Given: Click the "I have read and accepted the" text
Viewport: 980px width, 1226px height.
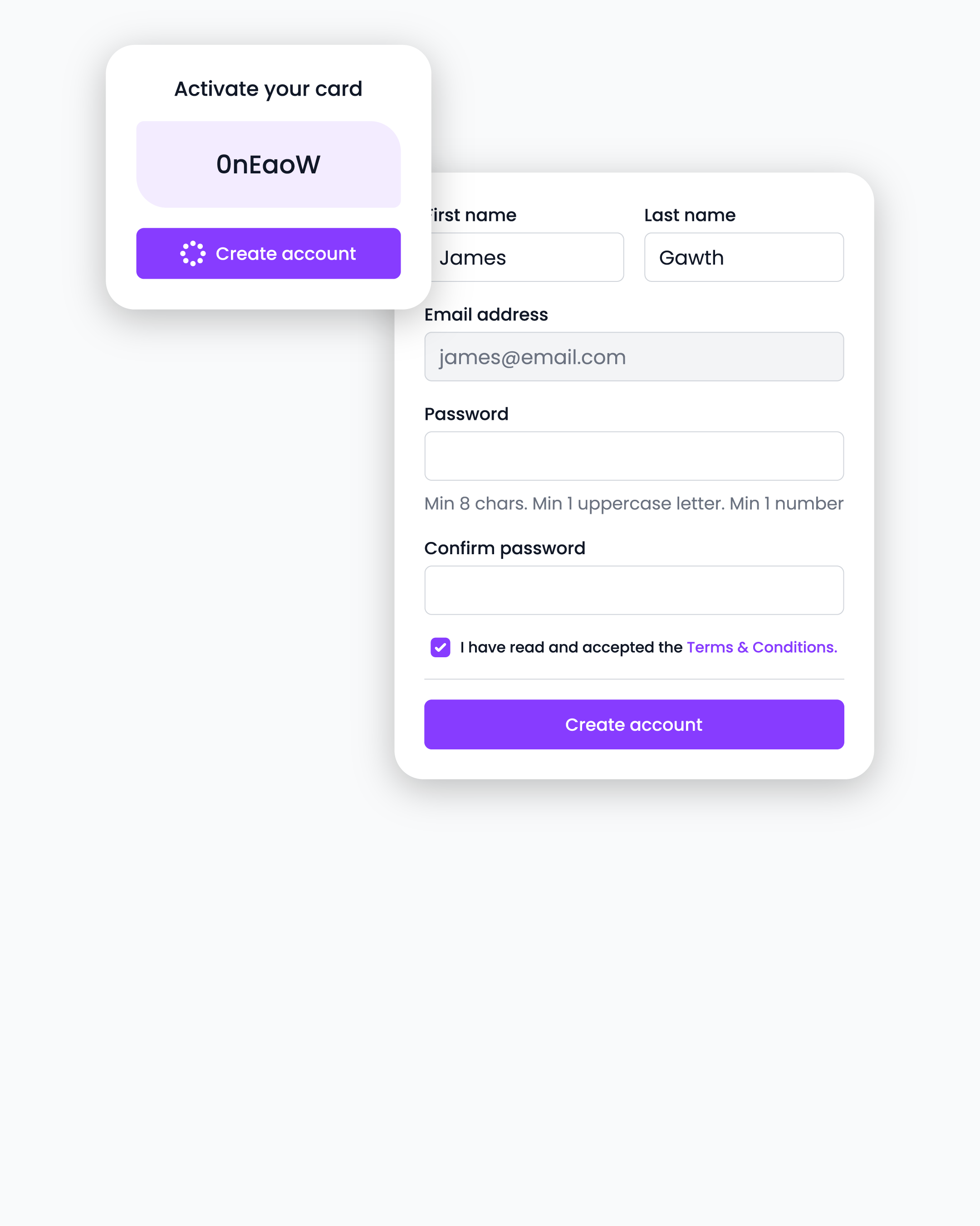Looking at the screenshot, I should pyautogui.click(x=571, y=647).
